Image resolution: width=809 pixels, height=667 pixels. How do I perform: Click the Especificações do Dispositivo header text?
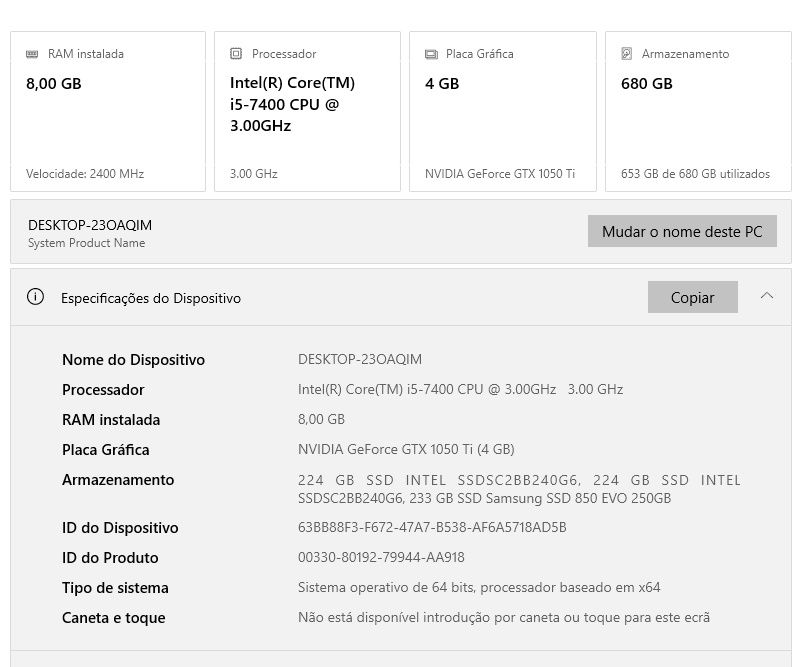151,298
